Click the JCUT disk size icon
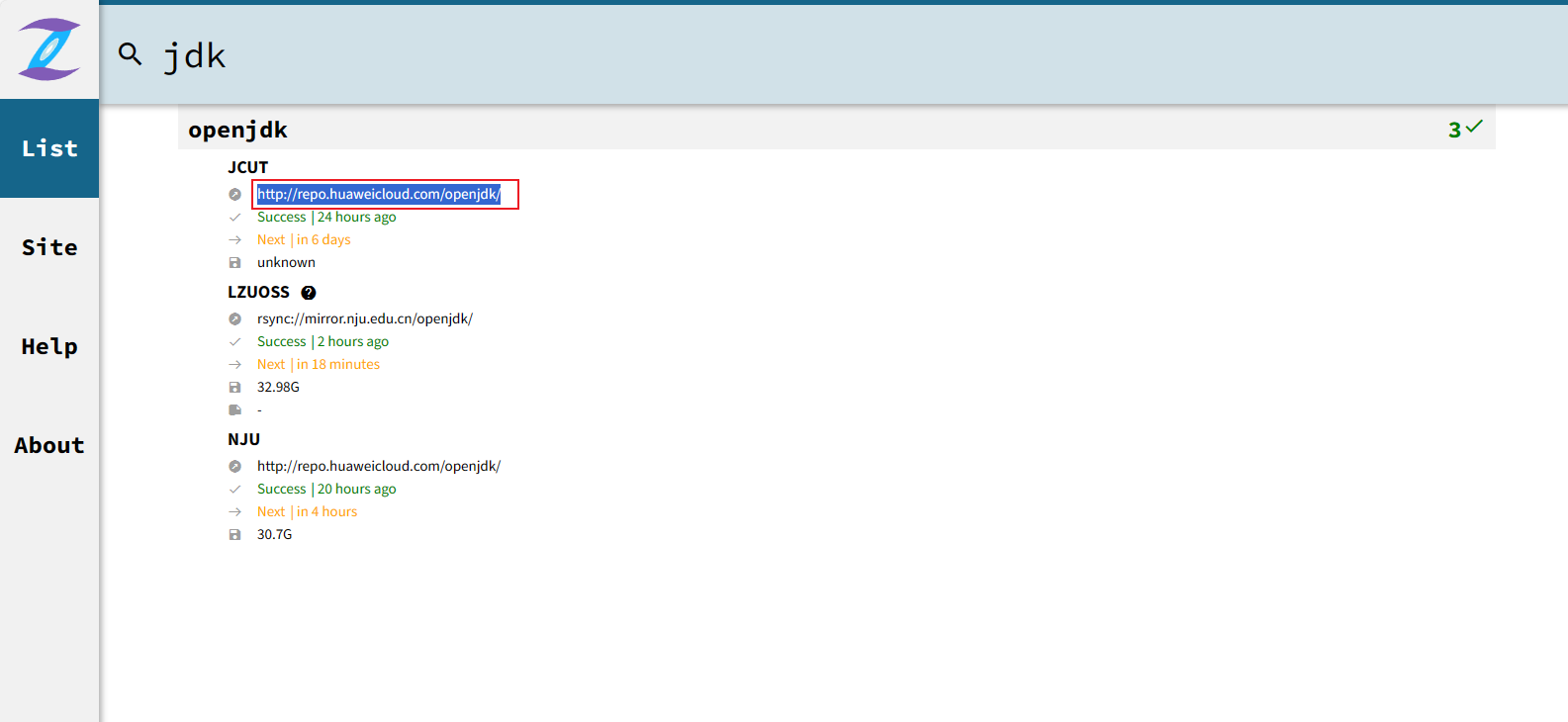The image size is (1568, 722). tap(234, 263)
